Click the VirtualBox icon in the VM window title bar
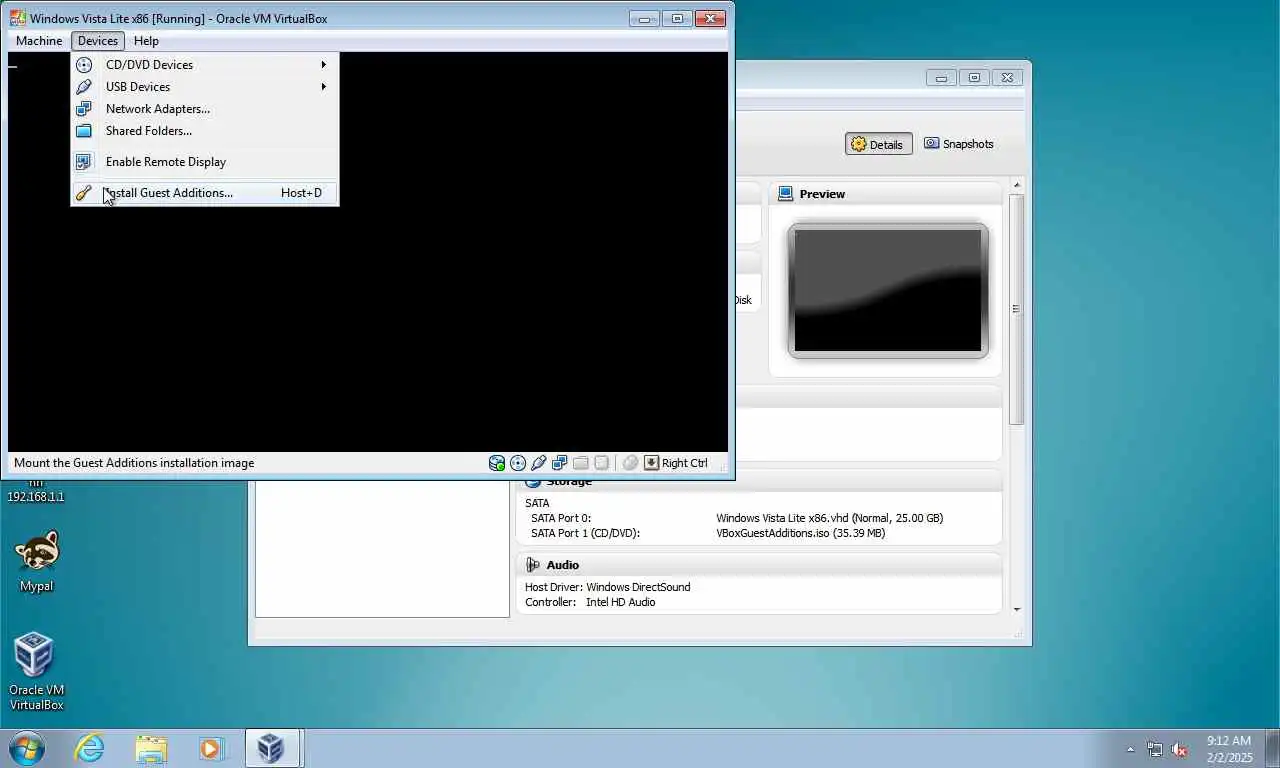 18,18
